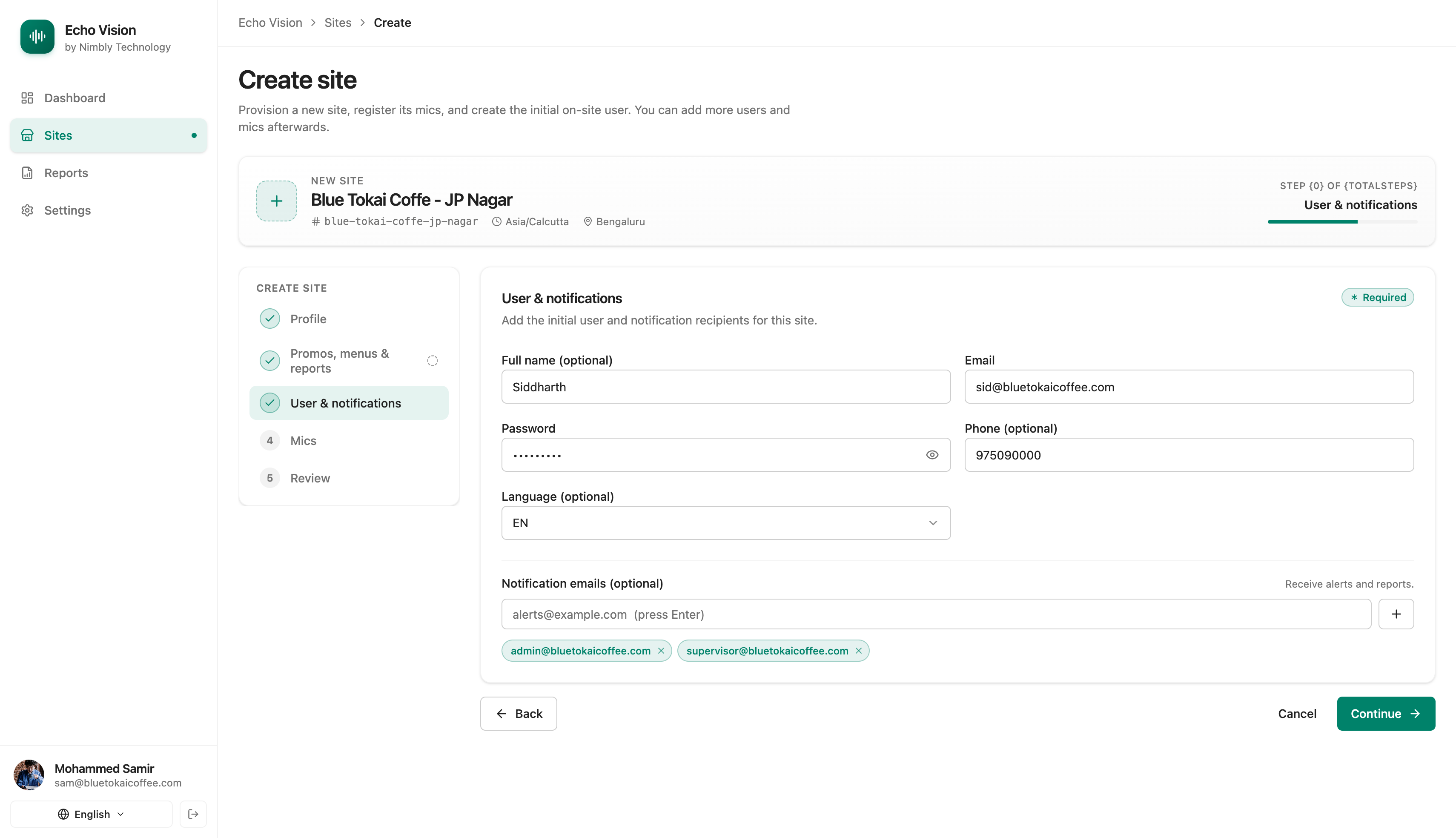Focus the Email input field

pyautogui.click(x=1189, y=387)
